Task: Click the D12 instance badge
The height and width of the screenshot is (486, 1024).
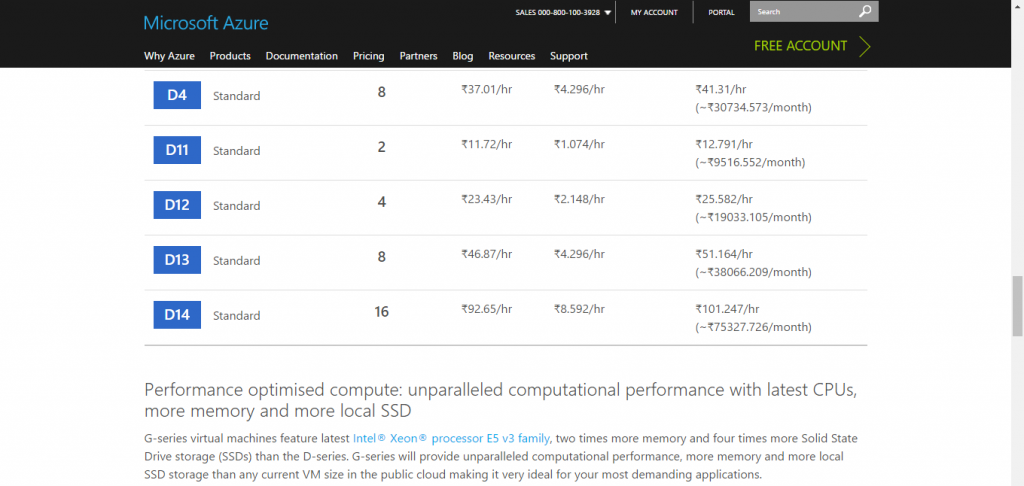Action: point(177,205)
